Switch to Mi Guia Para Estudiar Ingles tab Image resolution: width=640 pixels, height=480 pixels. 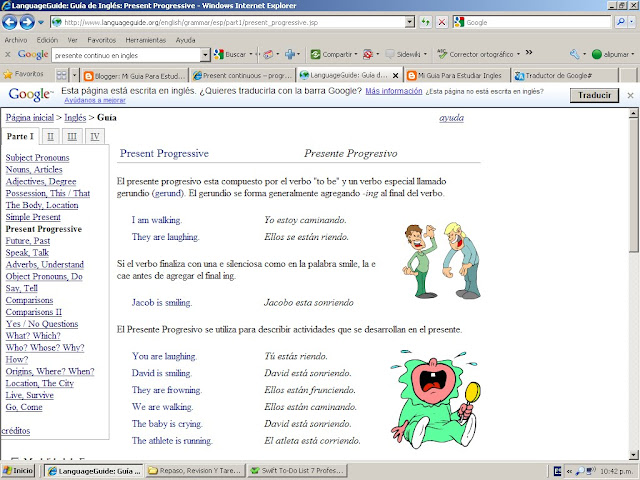[457, 76]
